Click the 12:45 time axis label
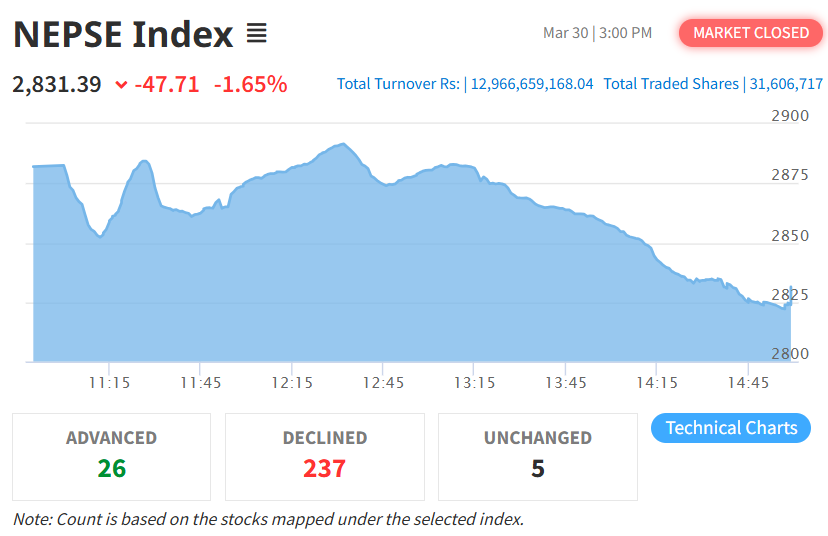This screenshot has width=828, height=536. pyautogui.click(x=383, y=383)
